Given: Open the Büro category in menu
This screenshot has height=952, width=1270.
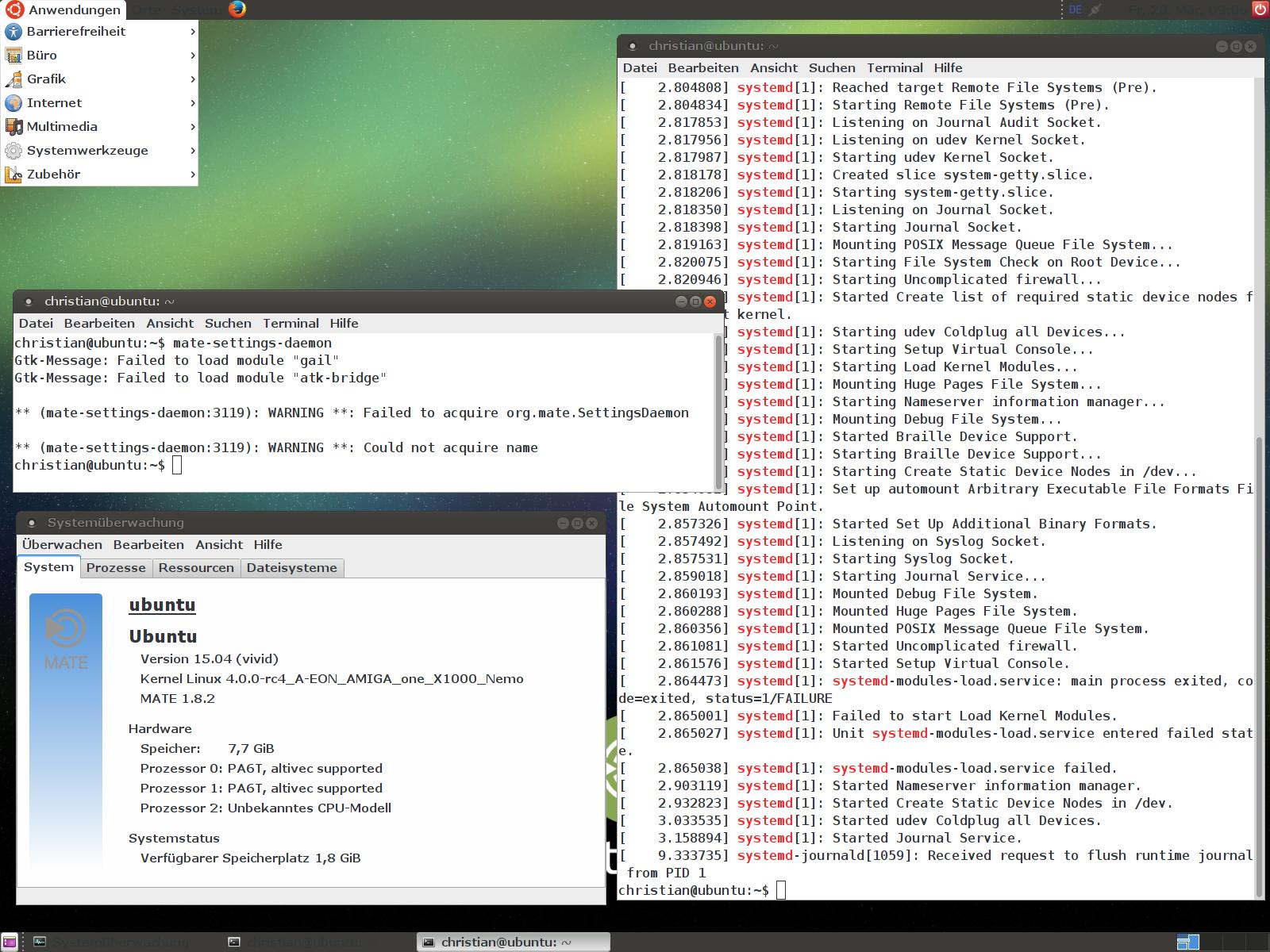Looking at the screenshot, I should point(41,56).
